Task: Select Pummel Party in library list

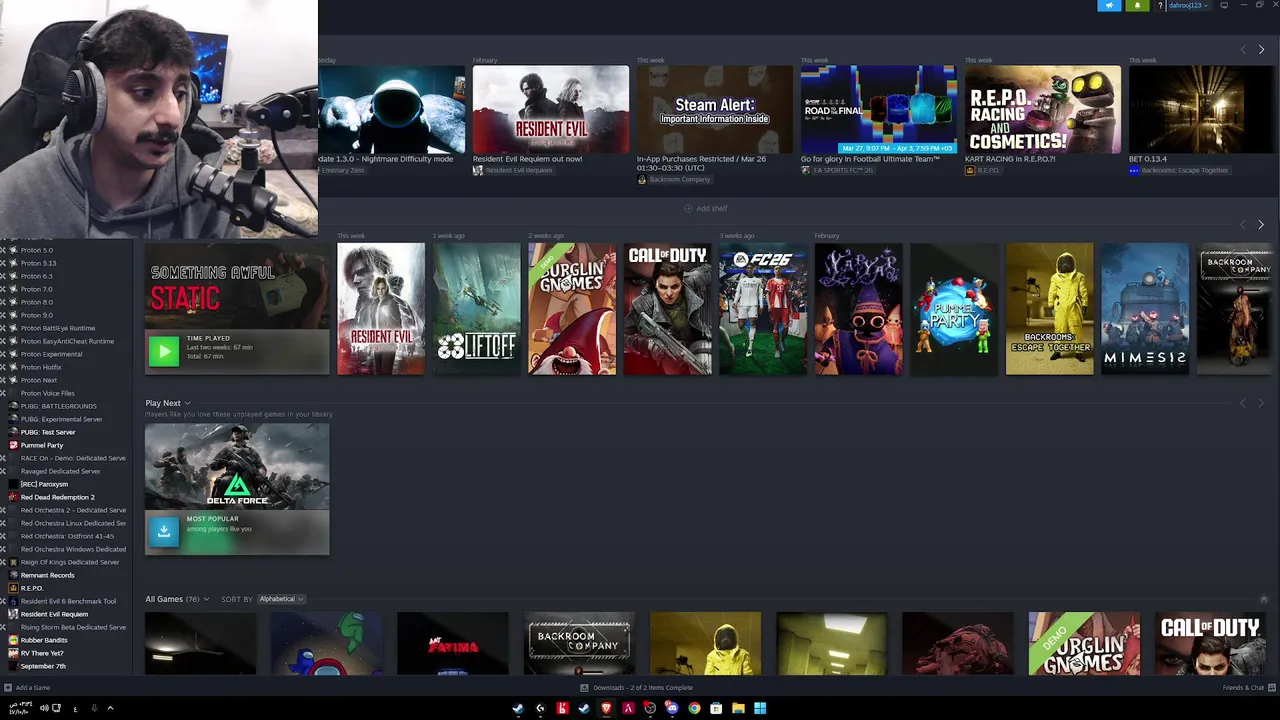Action: (41, 445)
